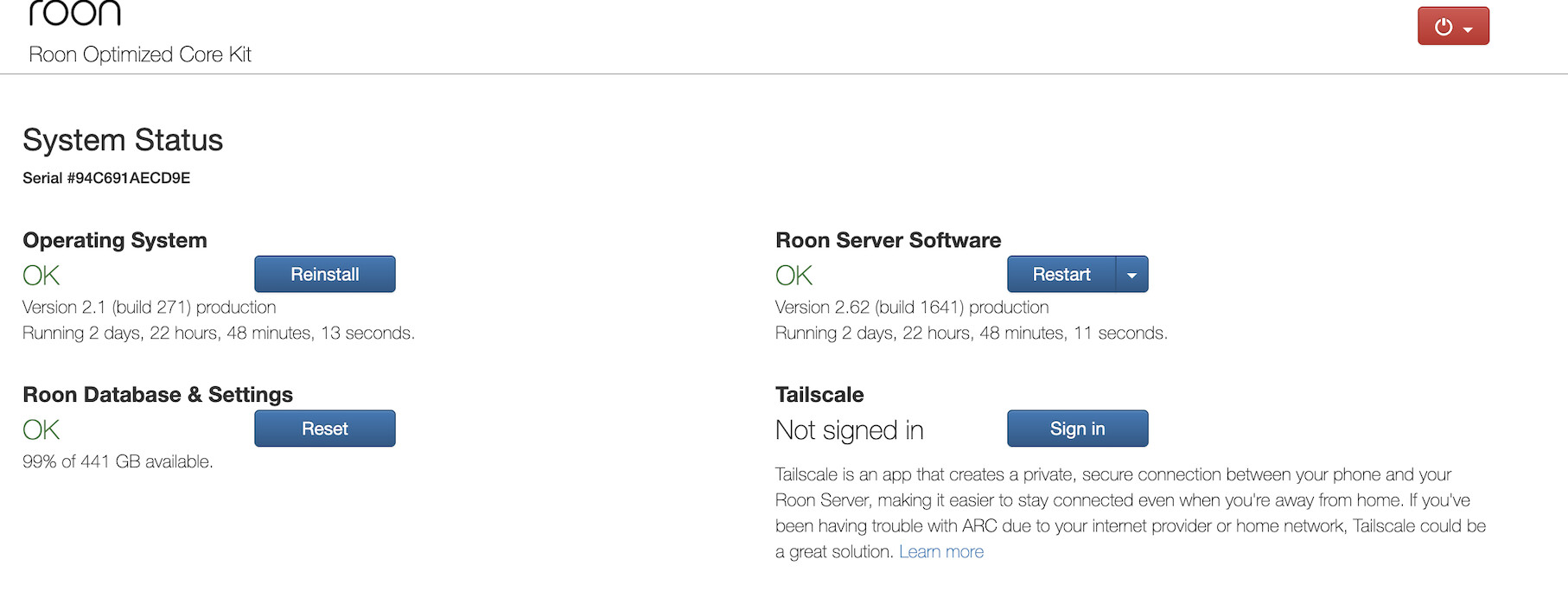Click the Roon Server version 2.62 text
This screenshot has width=1568, height=591.
point(912,307)
